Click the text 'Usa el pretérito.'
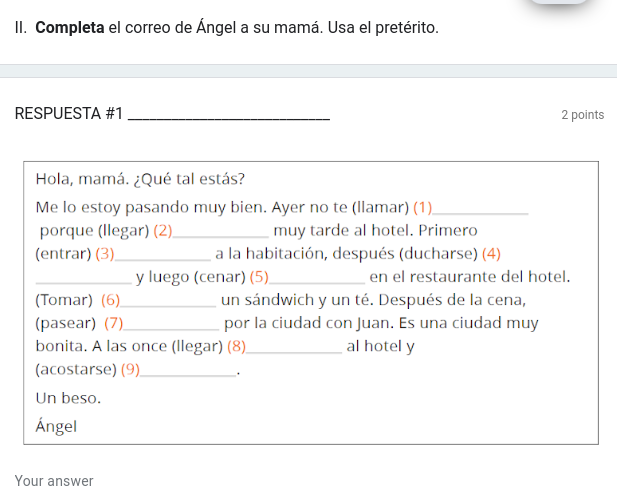 pyautogui.click(x=383, y=28)
